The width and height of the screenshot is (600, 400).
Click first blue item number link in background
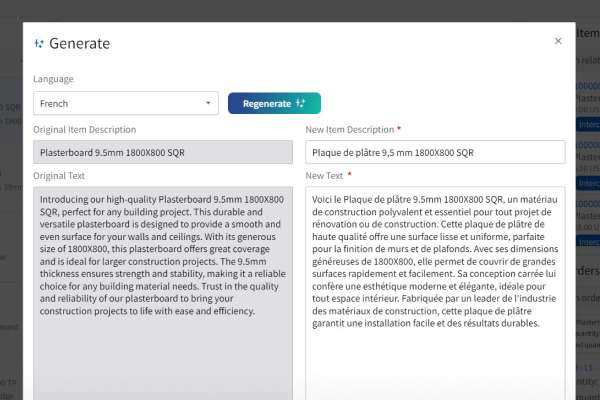click(x=588, y=86)
